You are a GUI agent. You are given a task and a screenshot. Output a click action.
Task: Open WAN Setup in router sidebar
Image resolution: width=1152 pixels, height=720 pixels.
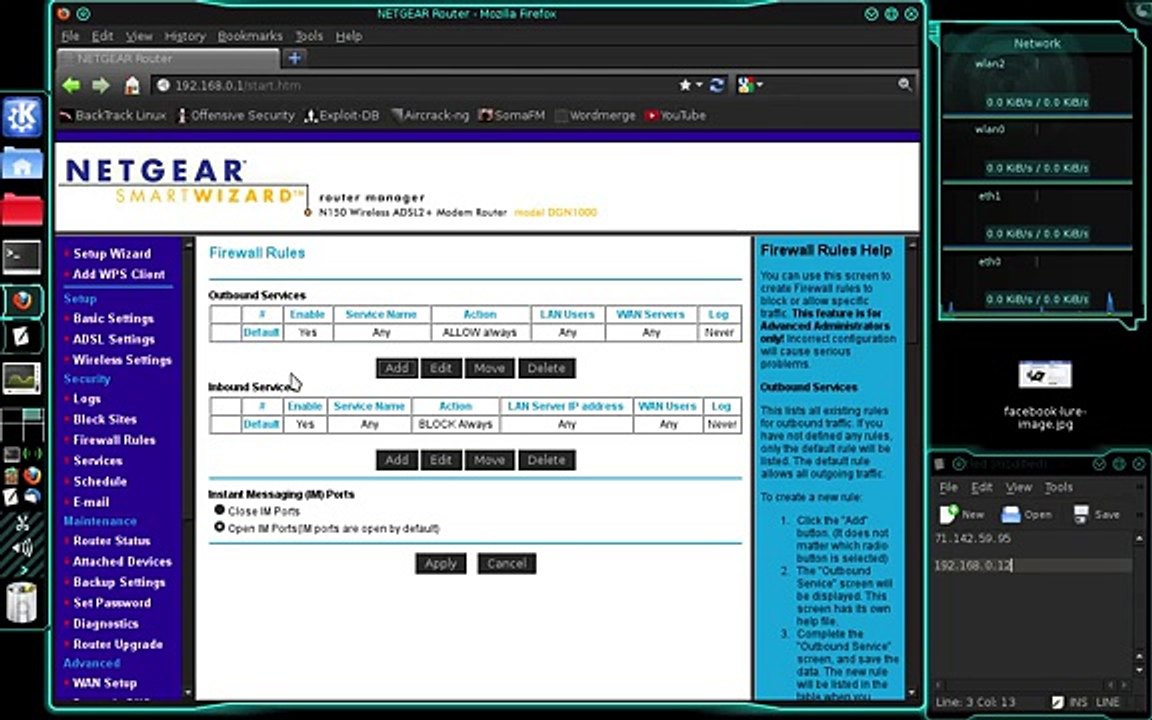point(104,683)
